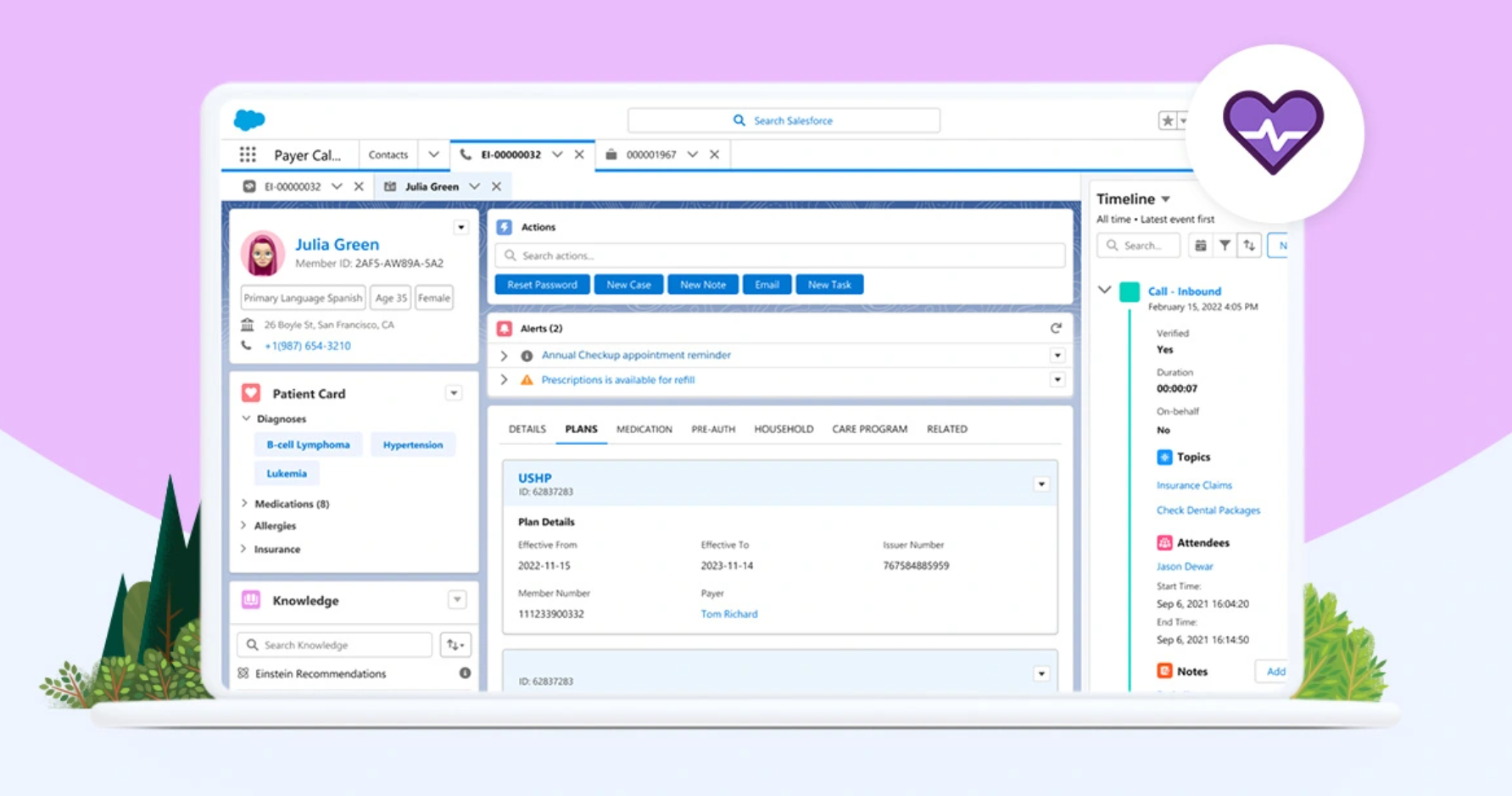The image size is (1512, 796).
Task: Expand the Prescriptions is available for refill alert
Action: coord(504,380)
